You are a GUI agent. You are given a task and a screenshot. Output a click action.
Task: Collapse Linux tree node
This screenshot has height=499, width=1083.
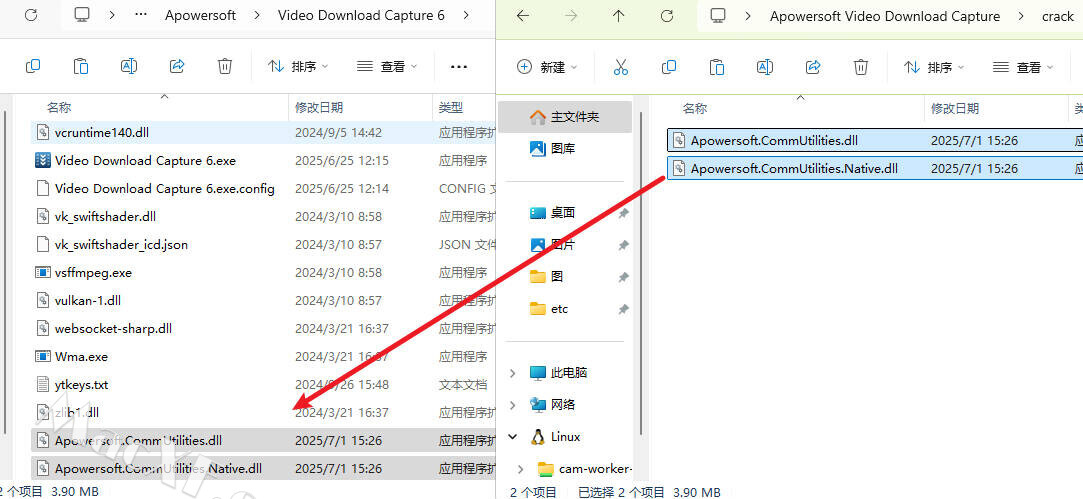(x=512, y=437)
